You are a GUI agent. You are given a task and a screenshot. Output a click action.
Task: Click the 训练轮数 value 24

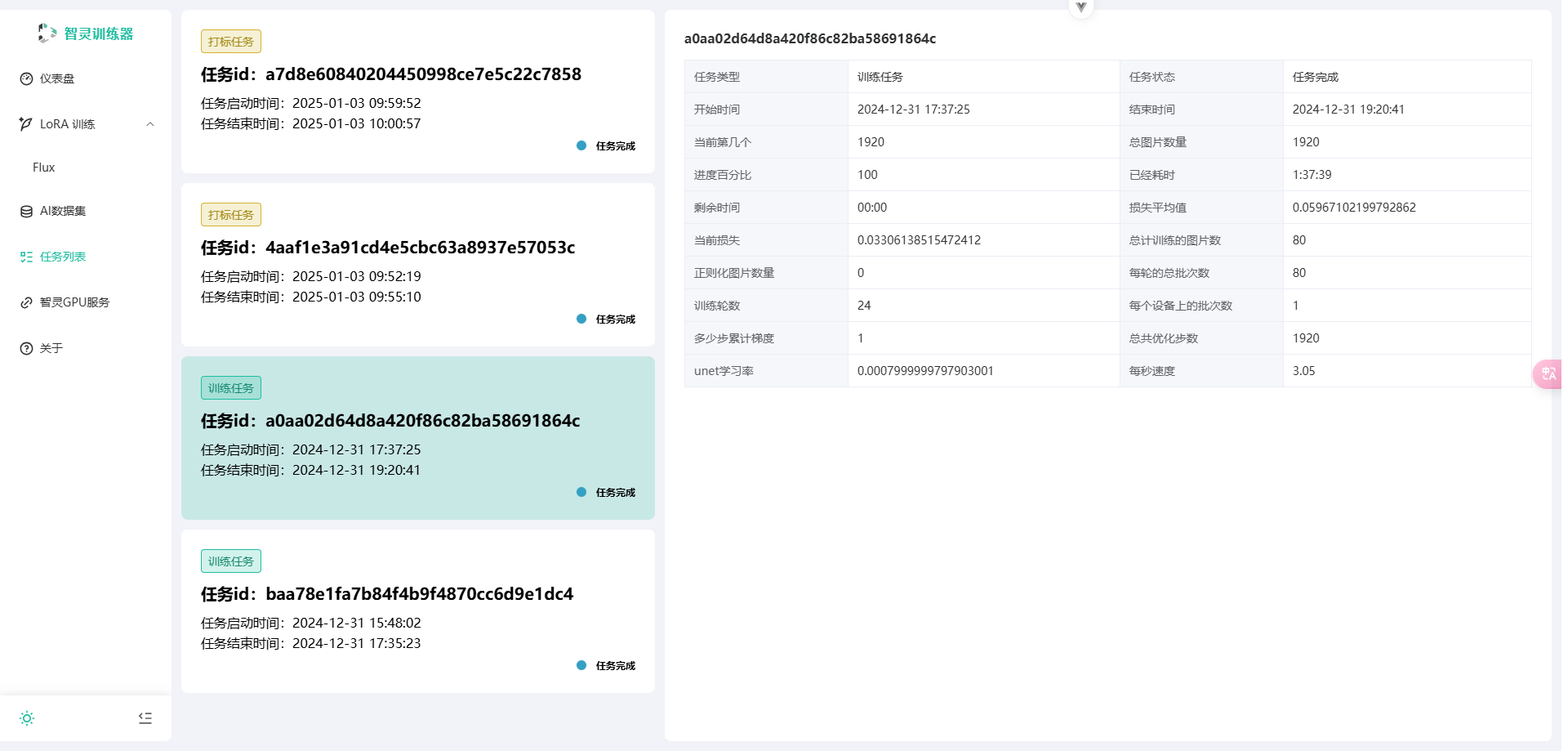(x=864, y=306)
